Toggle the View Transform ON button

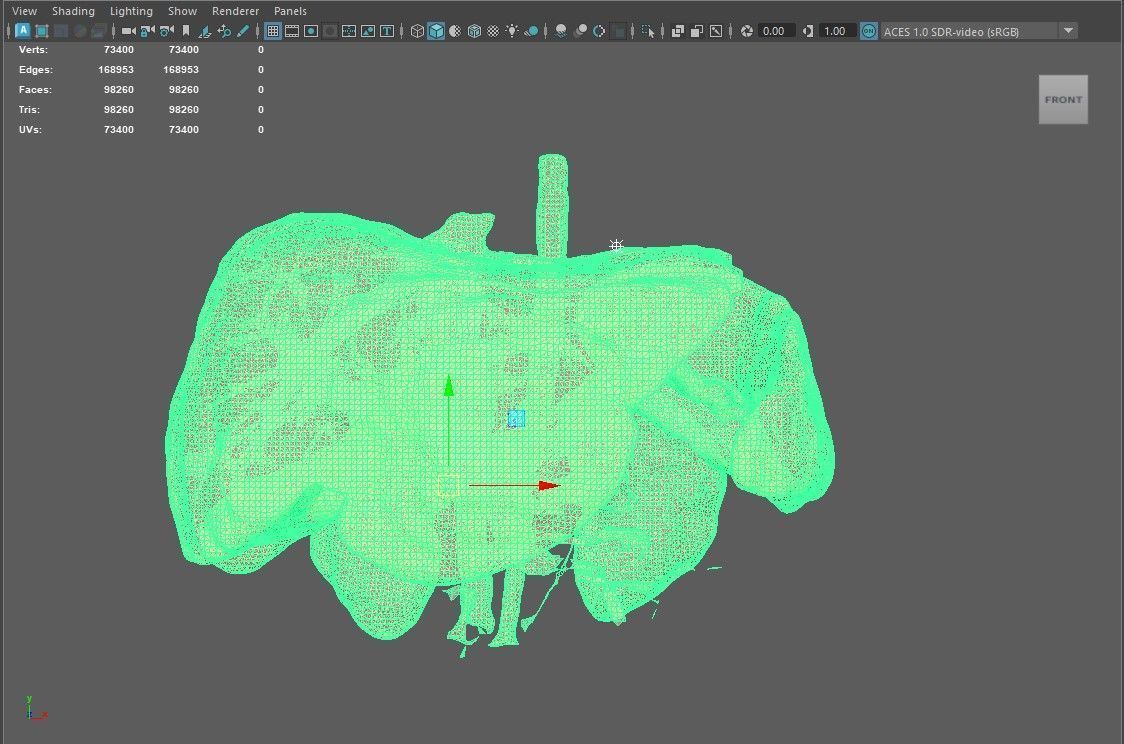869,31
